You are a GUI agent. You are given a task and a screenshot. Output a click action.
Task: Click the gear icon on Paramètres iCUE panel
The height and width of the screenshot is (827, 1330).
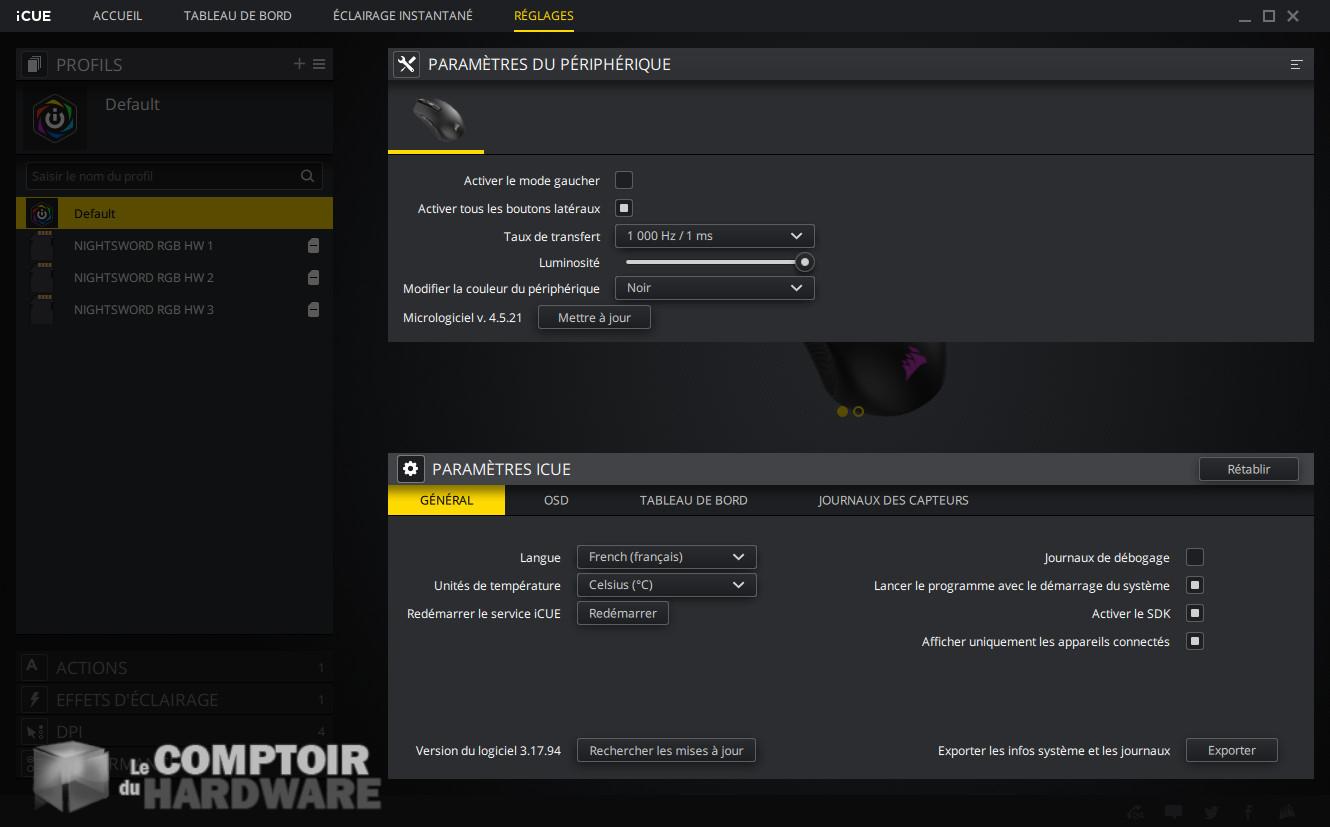[x=410, y=468]
